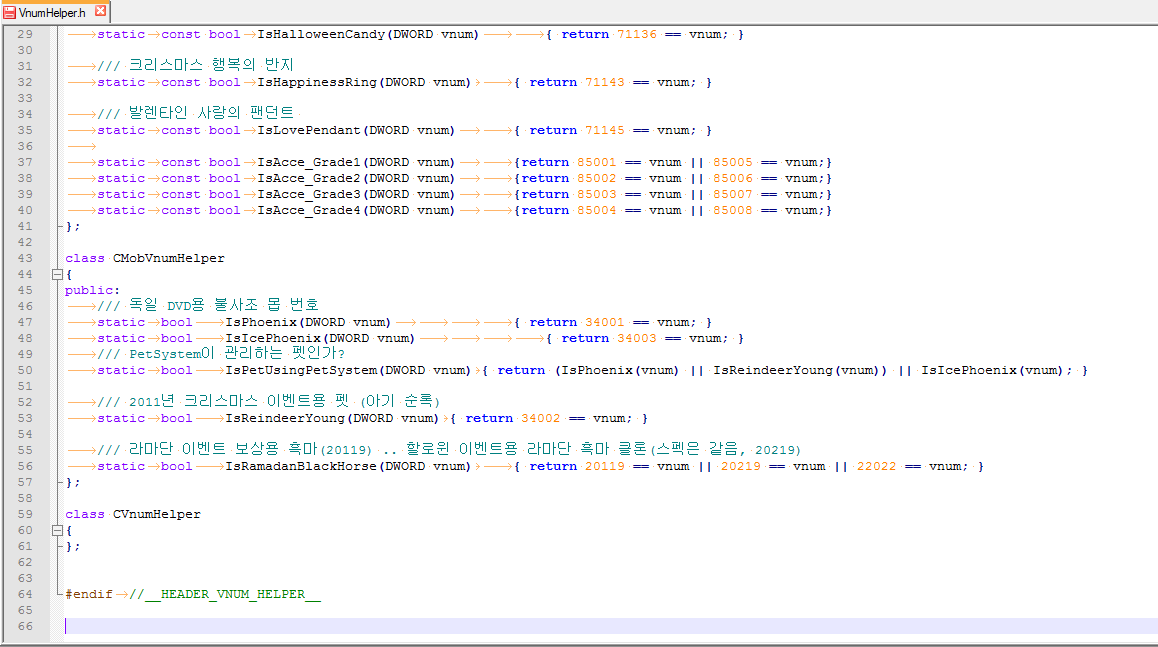Click the closing brace on line 61
This screenshot has width=1158, height=647.
pos(72,547)
